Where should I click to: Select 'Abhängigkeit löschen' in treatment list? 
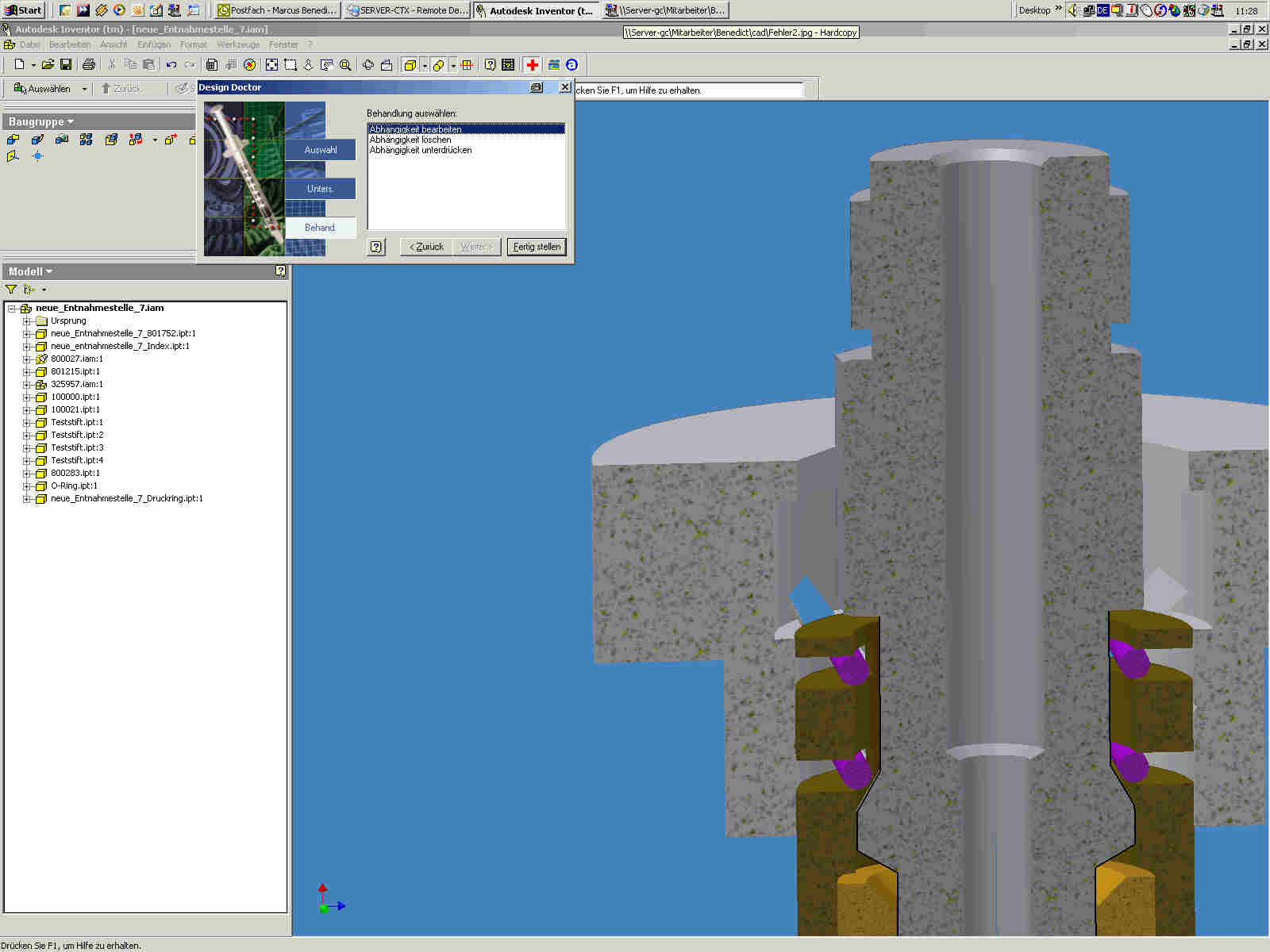click(x=410, y=140)
